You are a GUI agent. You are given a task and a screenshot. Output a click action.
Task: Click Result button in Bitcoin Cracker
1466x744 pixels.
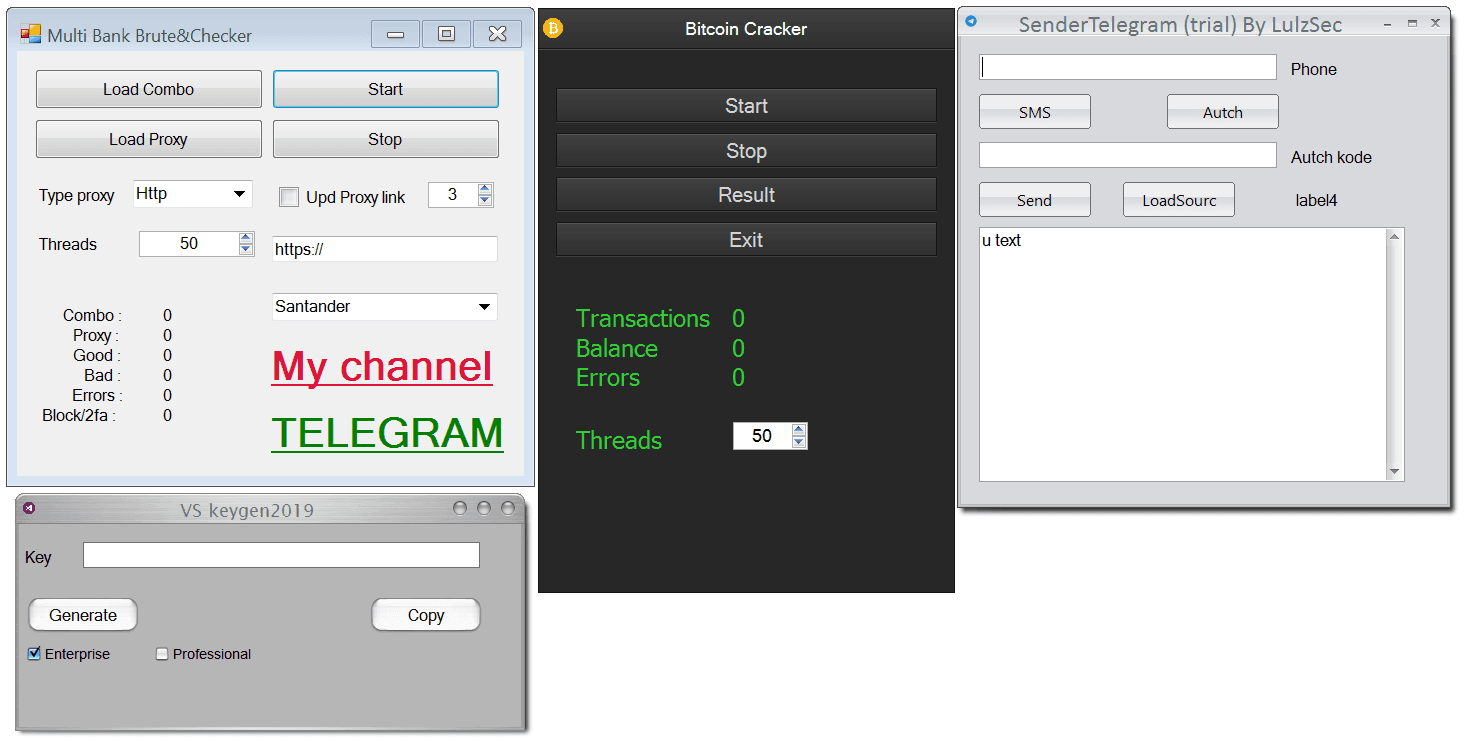(746, 195)
